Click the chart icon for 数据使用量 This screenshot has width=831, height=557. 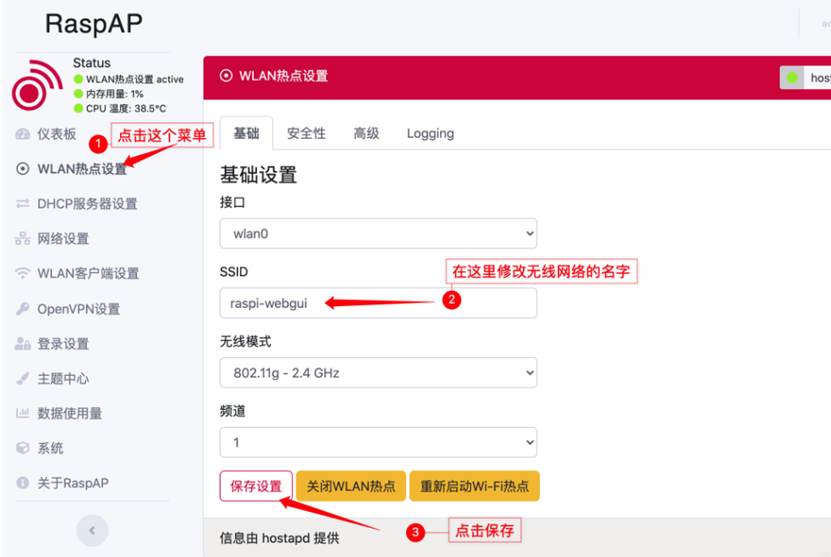click(22, 413)
